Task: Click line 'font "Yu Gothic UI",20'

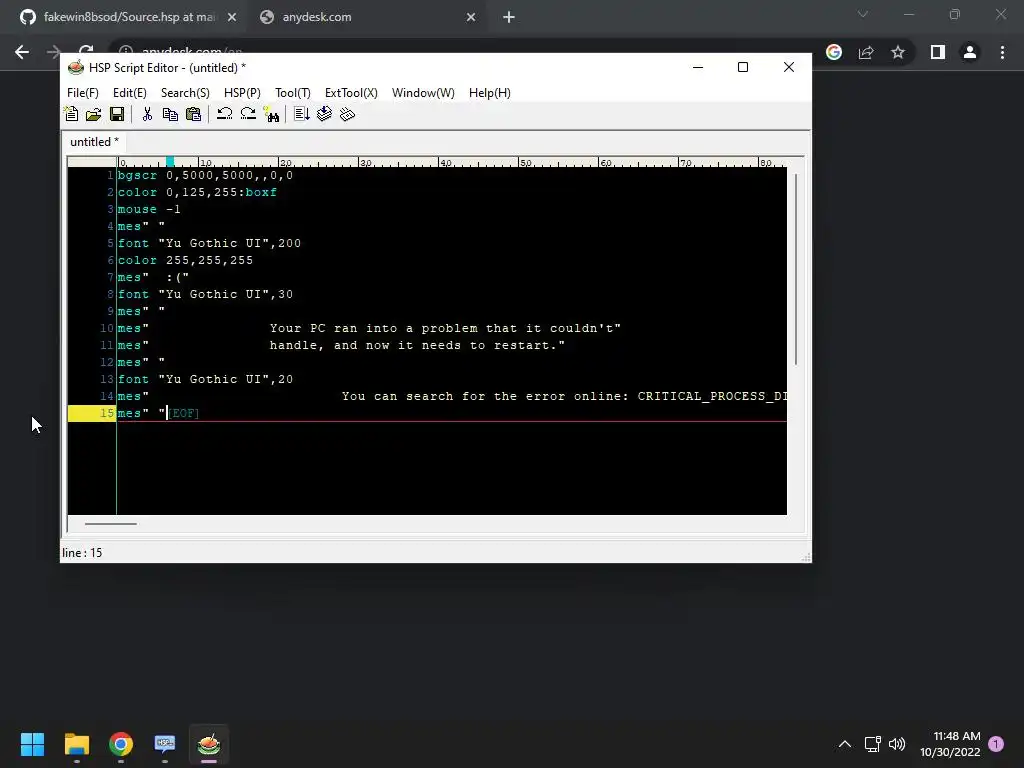Action: 205,379
